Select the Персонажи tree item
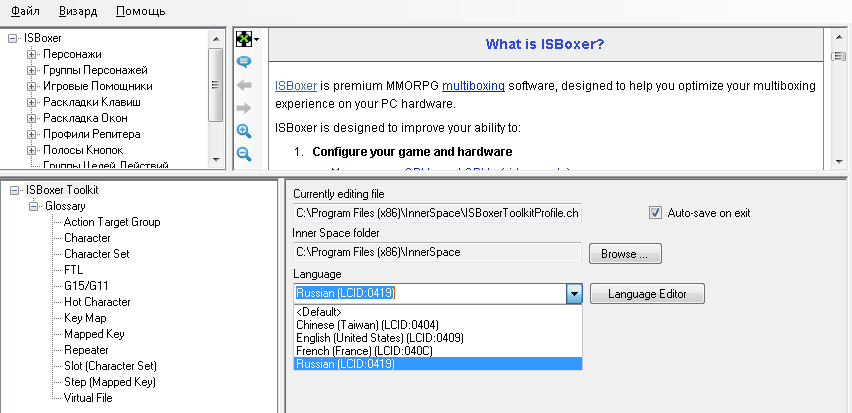852x413 pixels. (x=72, y=54)
